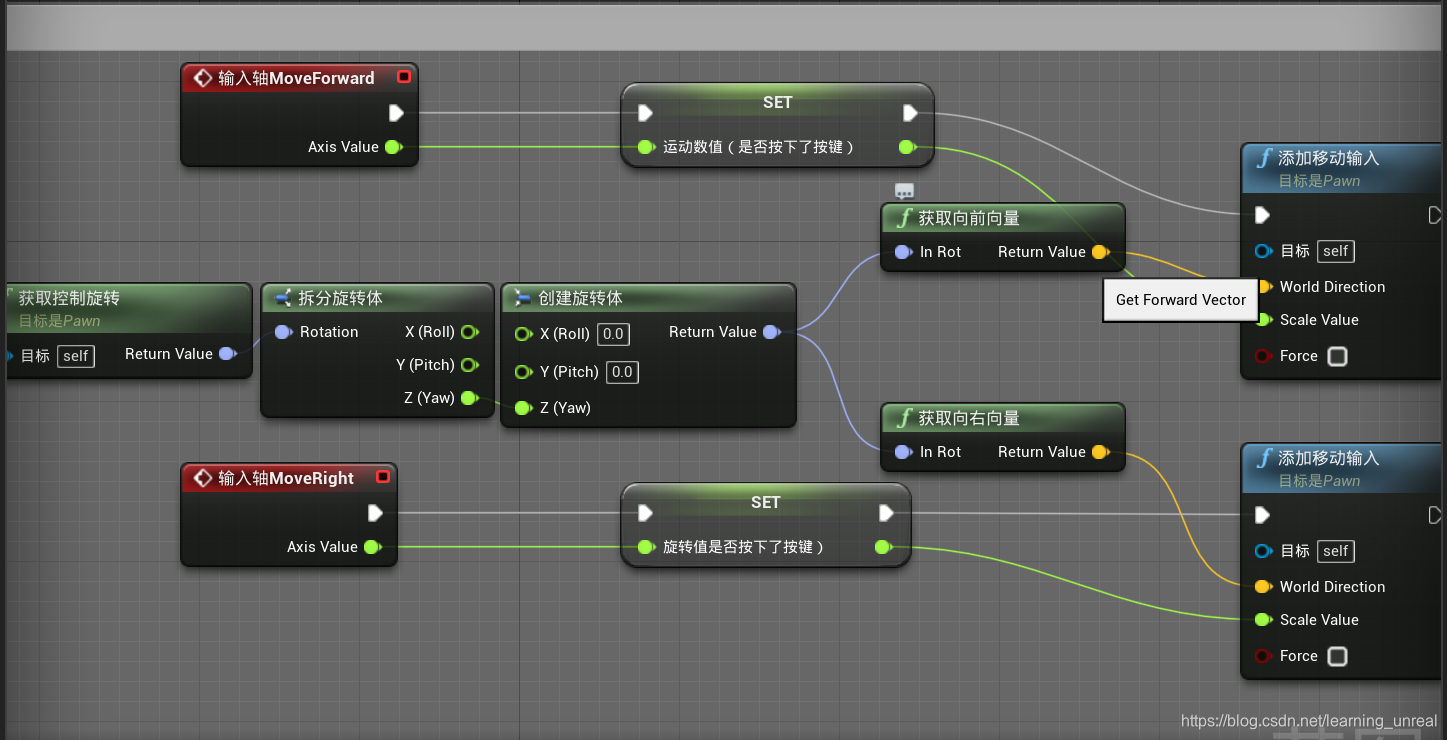Screen dimensions: 1447x740
Task: Click the break struct icon on 拆分旋转体 node
Action: point(283,297)
